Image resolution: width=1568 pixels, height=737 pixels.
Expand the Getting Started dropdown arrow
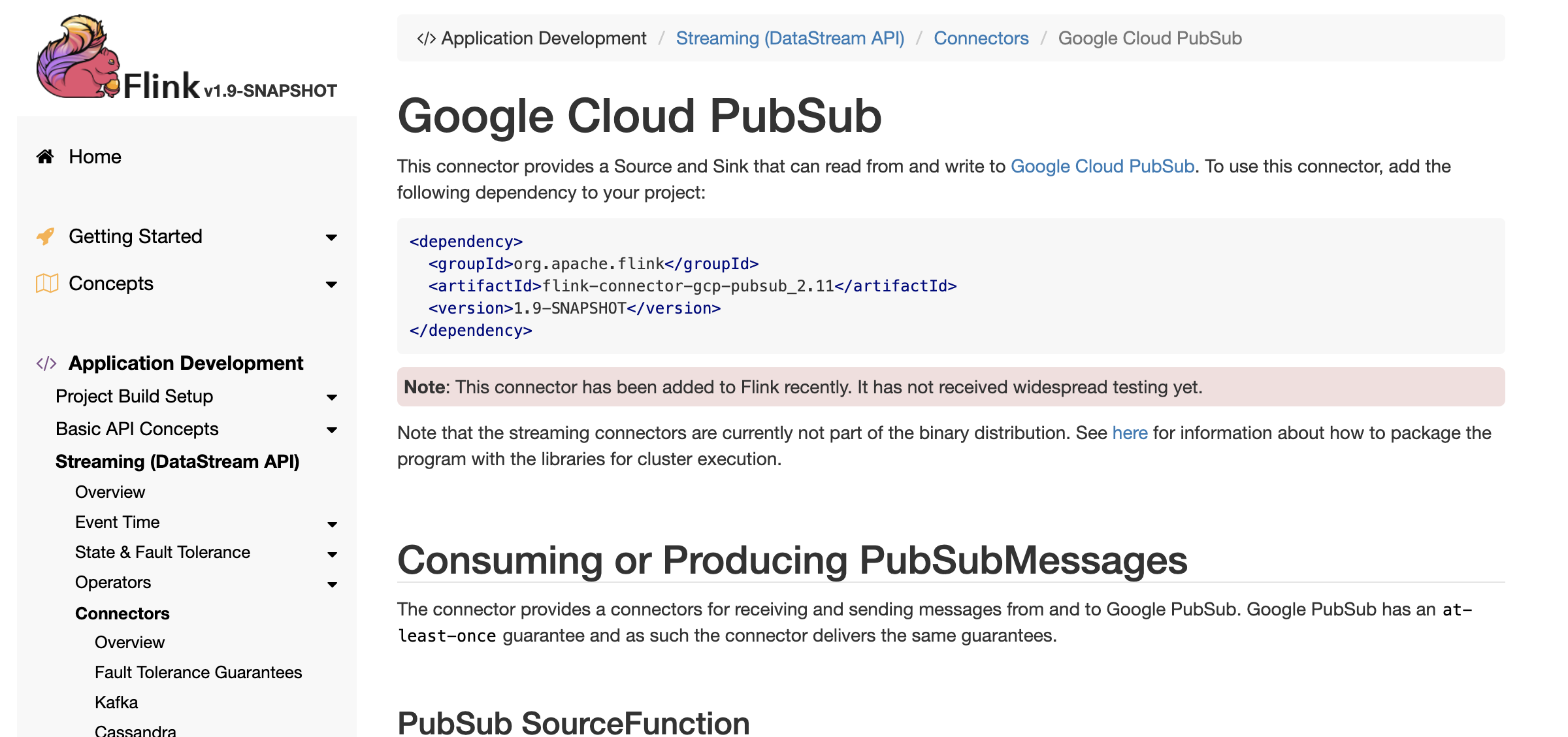331,237
